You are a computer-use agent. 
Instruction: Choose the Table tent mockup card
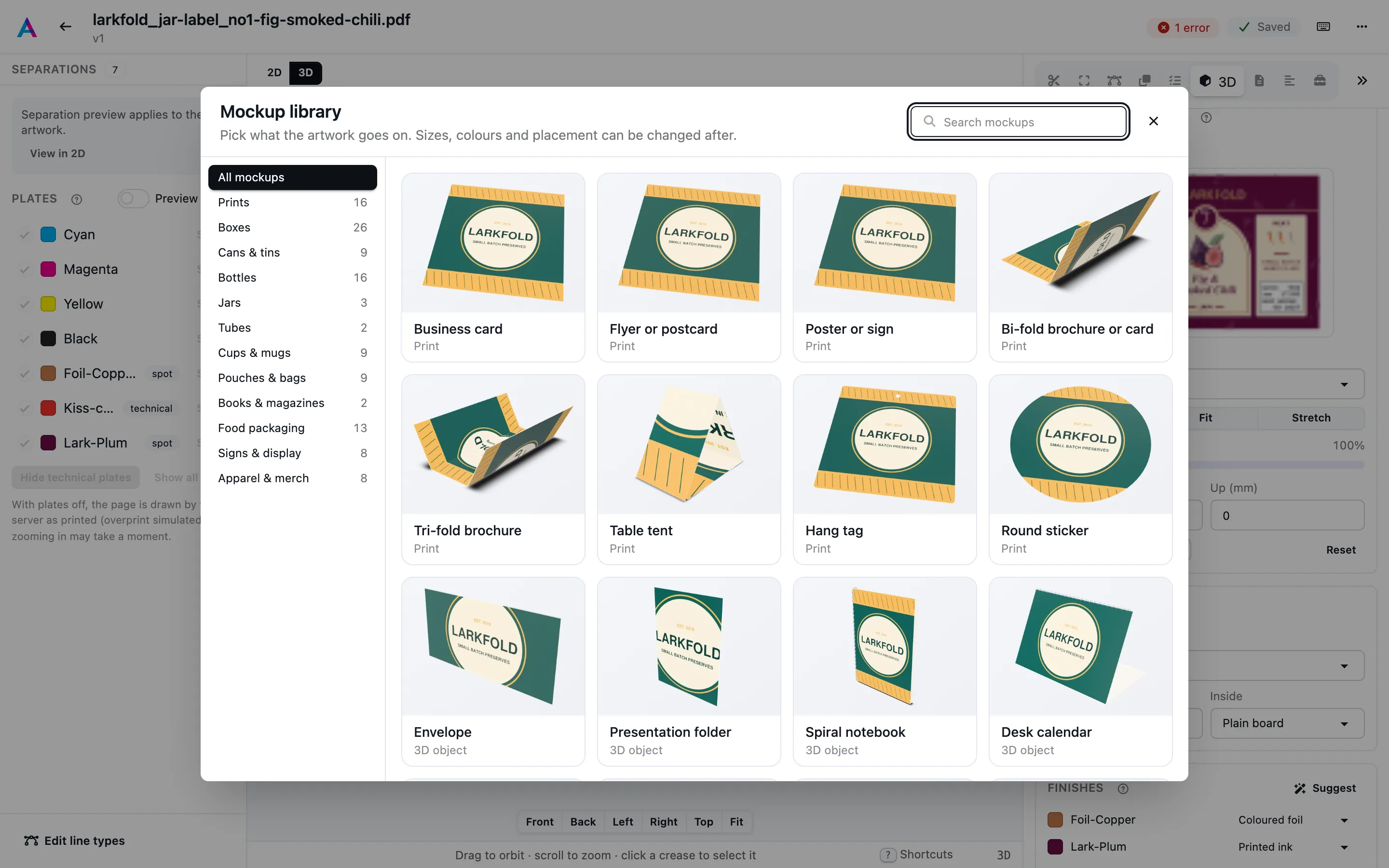click(689, 470)
